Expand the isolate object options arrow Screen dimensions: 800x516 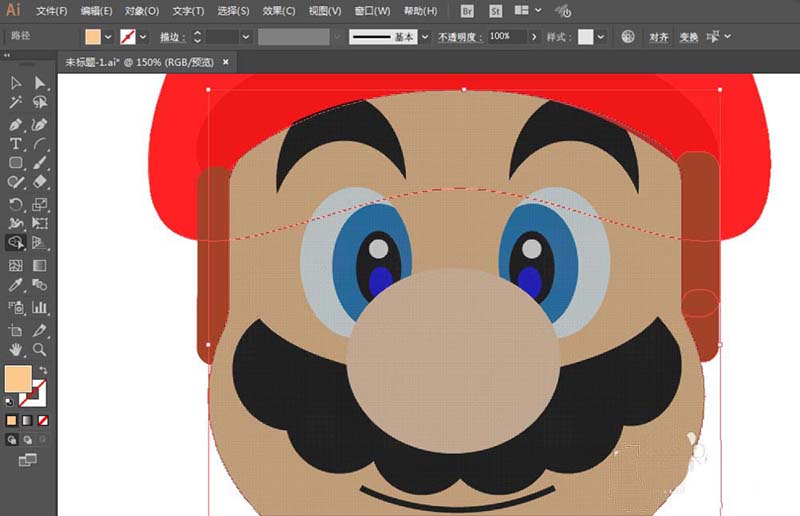[728, 36]
